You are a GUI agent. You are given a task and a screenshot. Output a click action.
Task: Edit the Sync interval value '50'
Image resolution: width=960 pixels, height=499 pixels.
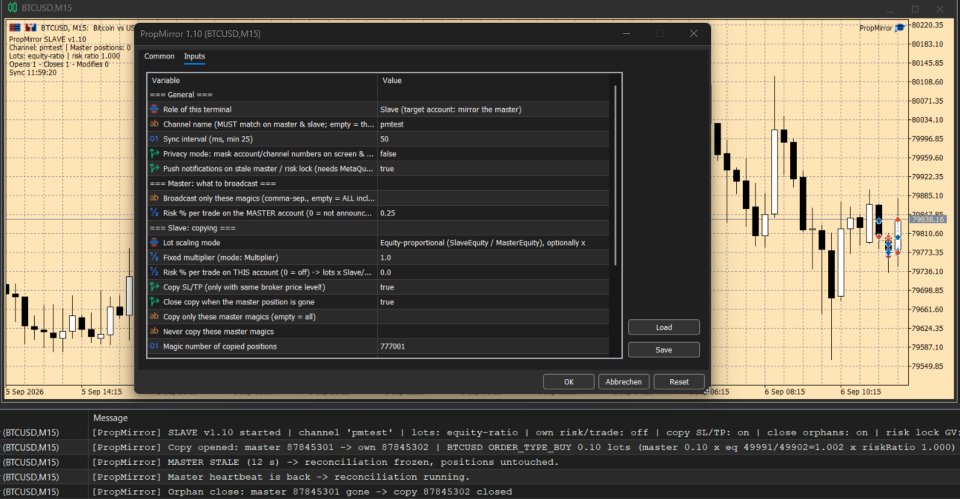click(x=493, y=139)
